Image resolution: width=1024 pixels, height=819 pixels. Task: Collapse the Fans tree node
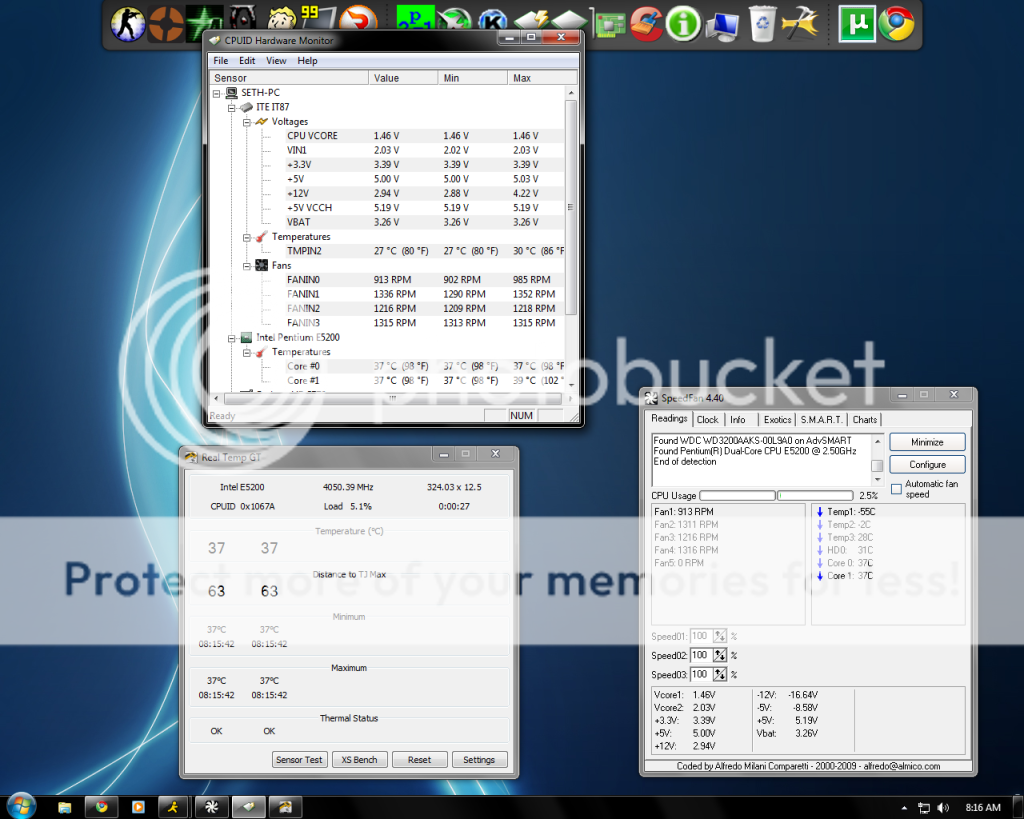click(x=246, y=265)
